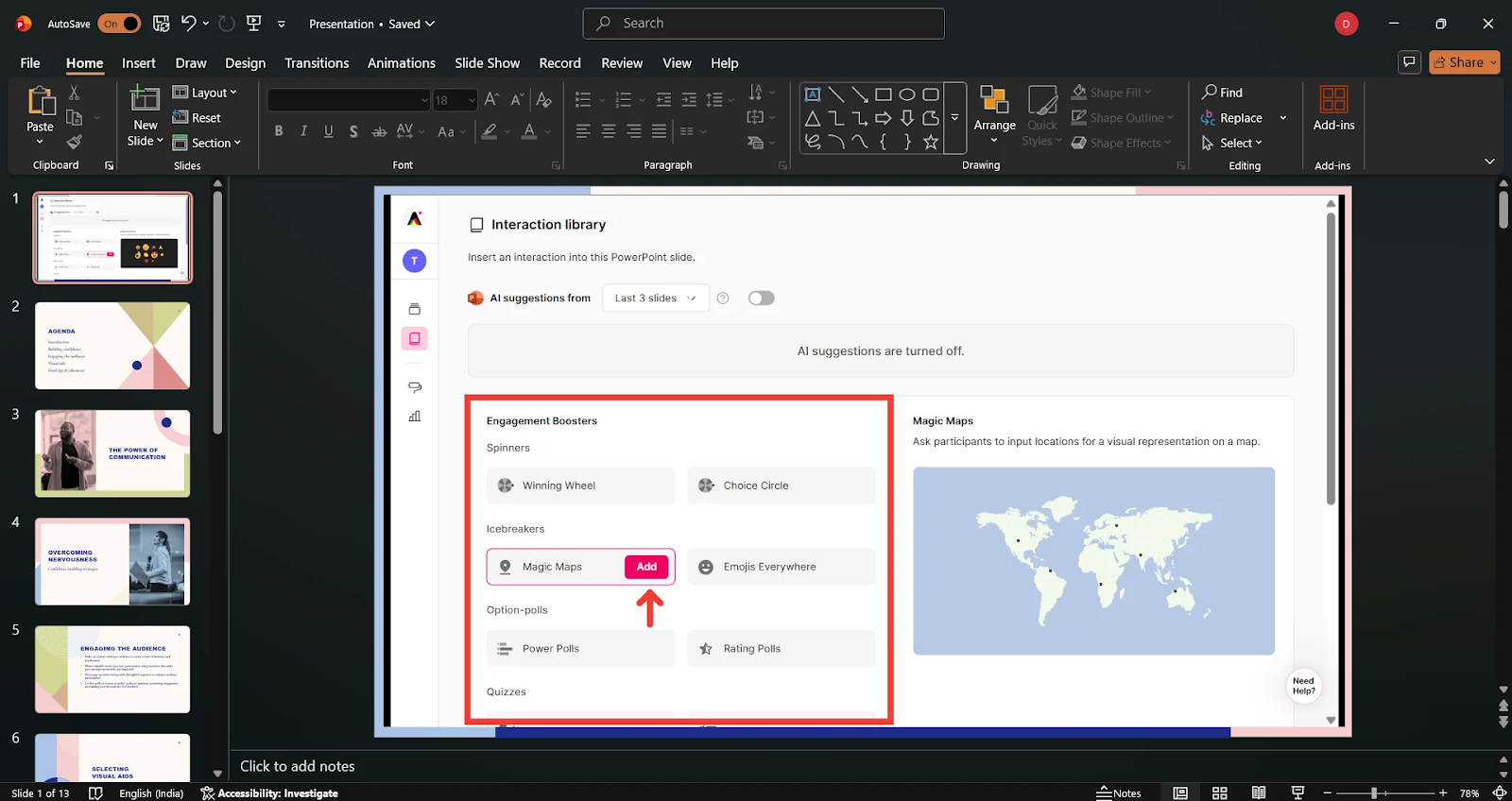Click the zoom slider in status bar

1374,793
